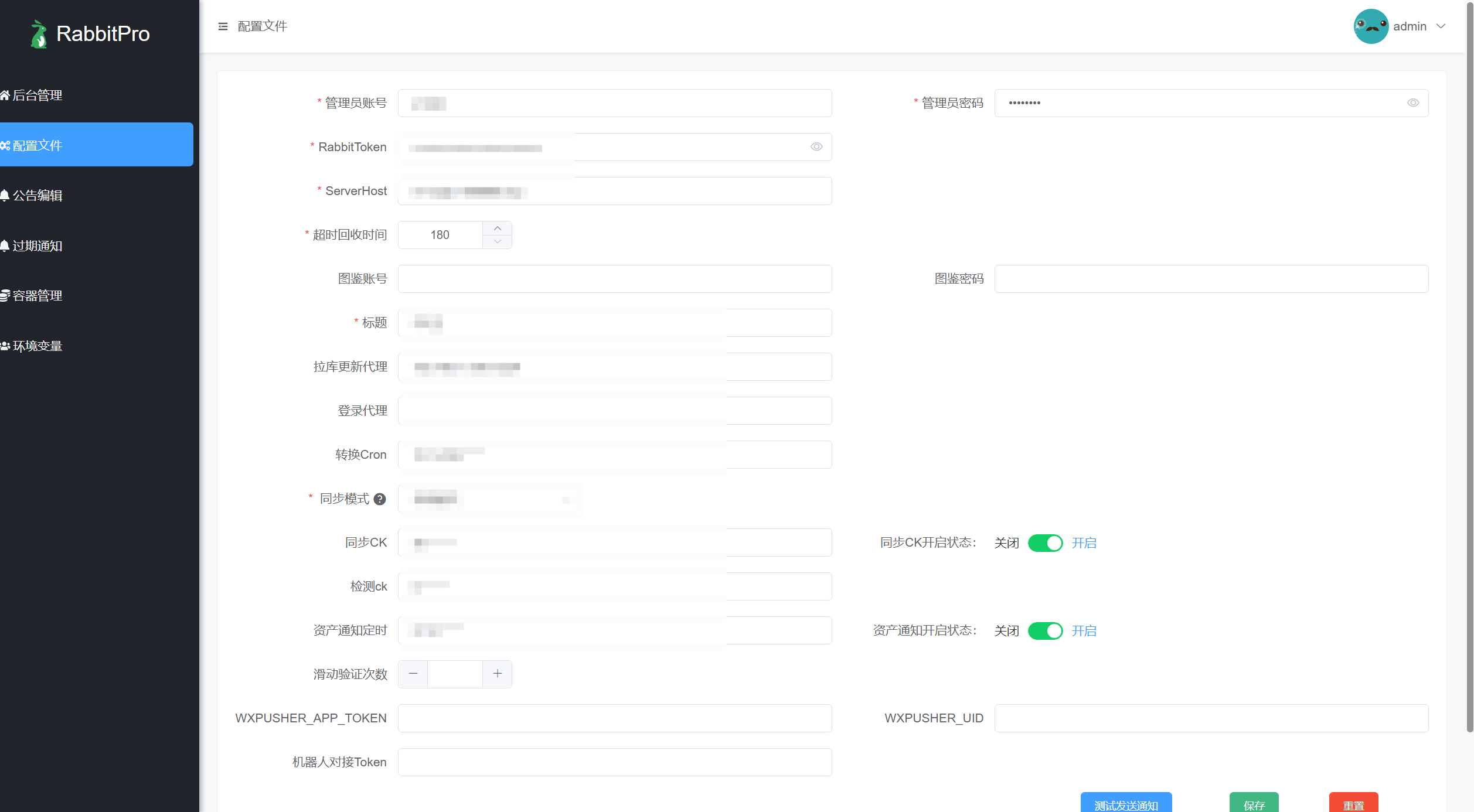The height and width of the screenshot is (812, 1474).
Task: Click gears icon beside 配置文件
Action: (x=5, y=145)
